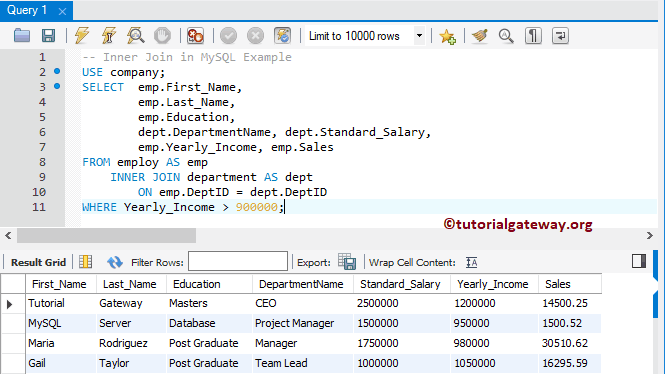The width and height of the screenshot is (665, 374).
Task: Select cell '30510.62' in Sales
Action: pyautogui.click(x=570, y=343)
